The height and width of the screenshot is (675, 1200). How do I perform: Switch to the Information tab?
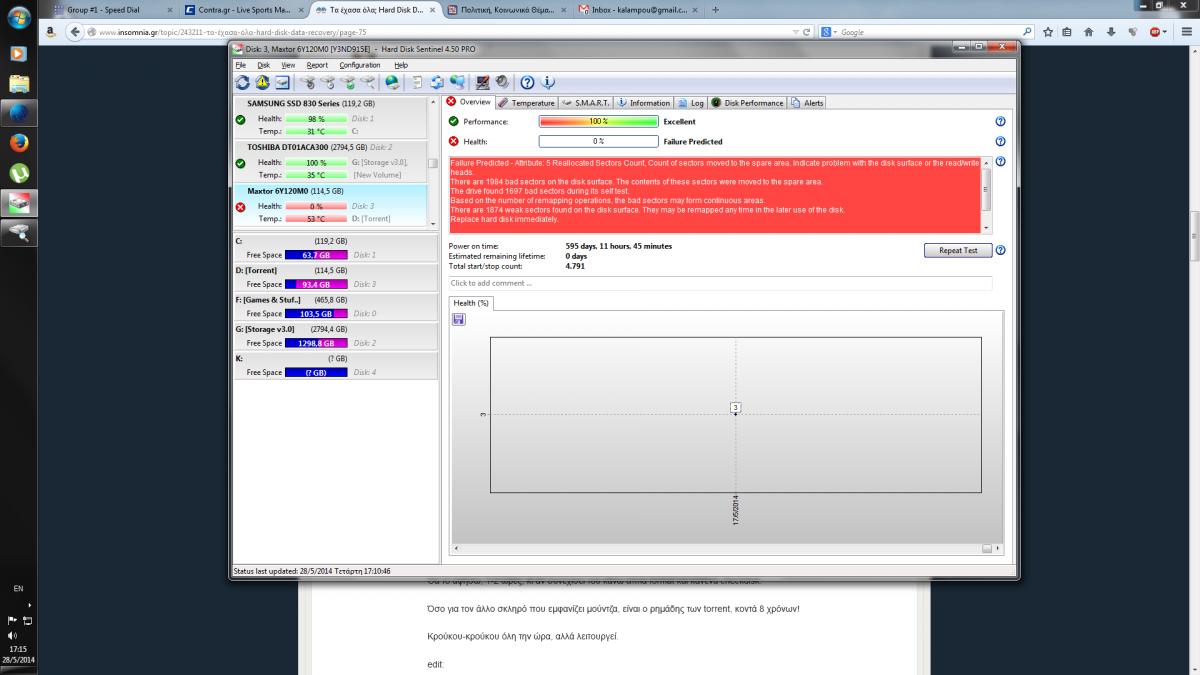[643, 102]
